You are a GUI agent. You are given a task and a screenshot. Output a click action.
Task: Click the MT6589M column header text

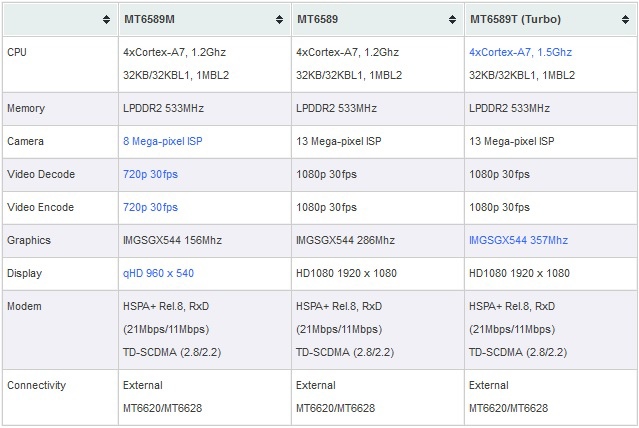149,19
